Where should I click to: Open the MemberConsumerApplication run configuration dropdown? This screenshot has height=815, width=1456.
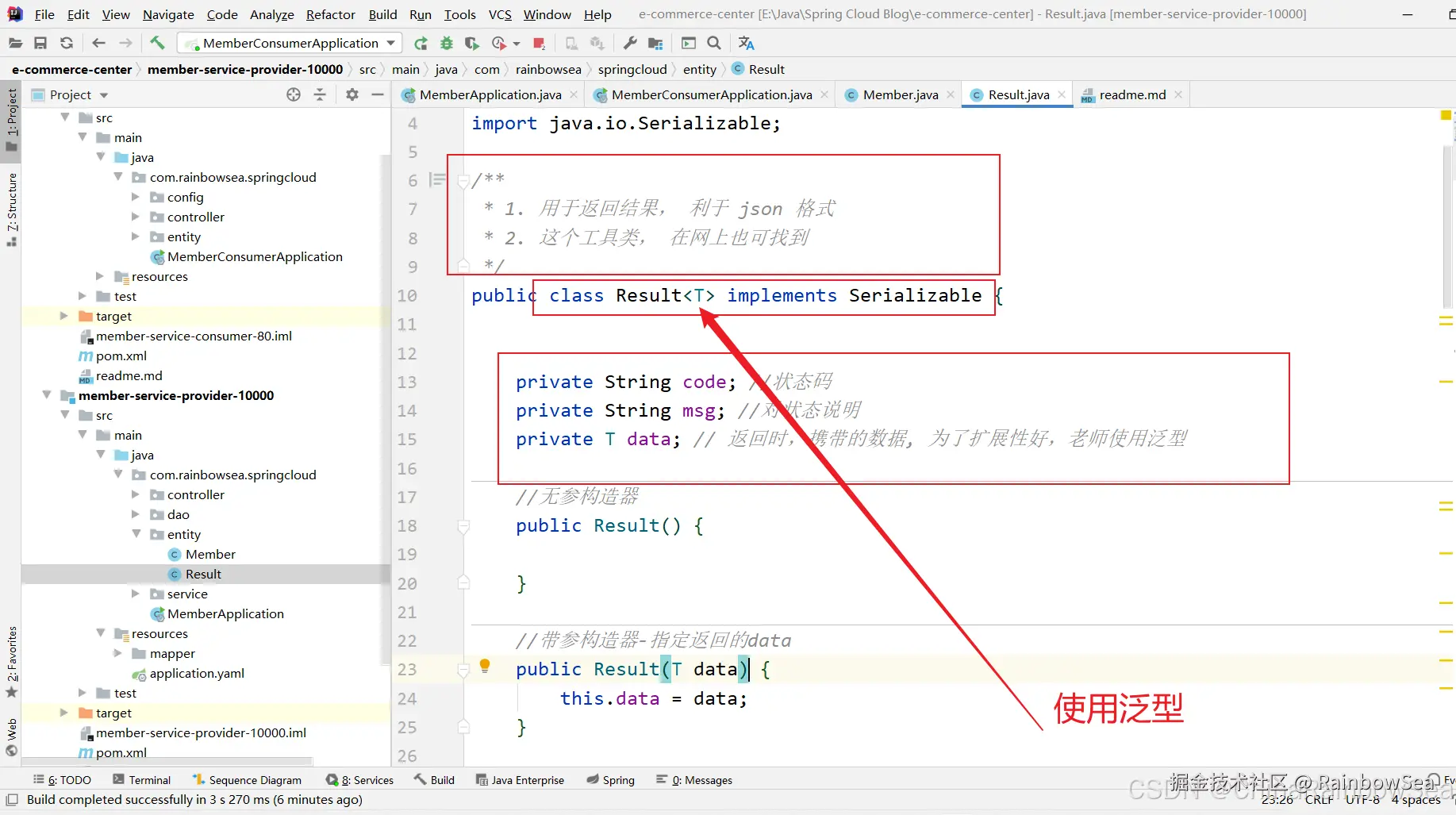click(290, 43)
